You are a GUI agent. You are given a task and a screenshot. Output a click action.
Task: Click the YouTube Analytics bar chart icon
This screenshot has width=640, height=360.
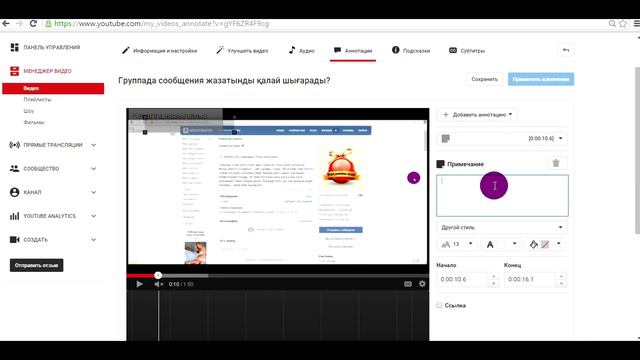point(15,216)
